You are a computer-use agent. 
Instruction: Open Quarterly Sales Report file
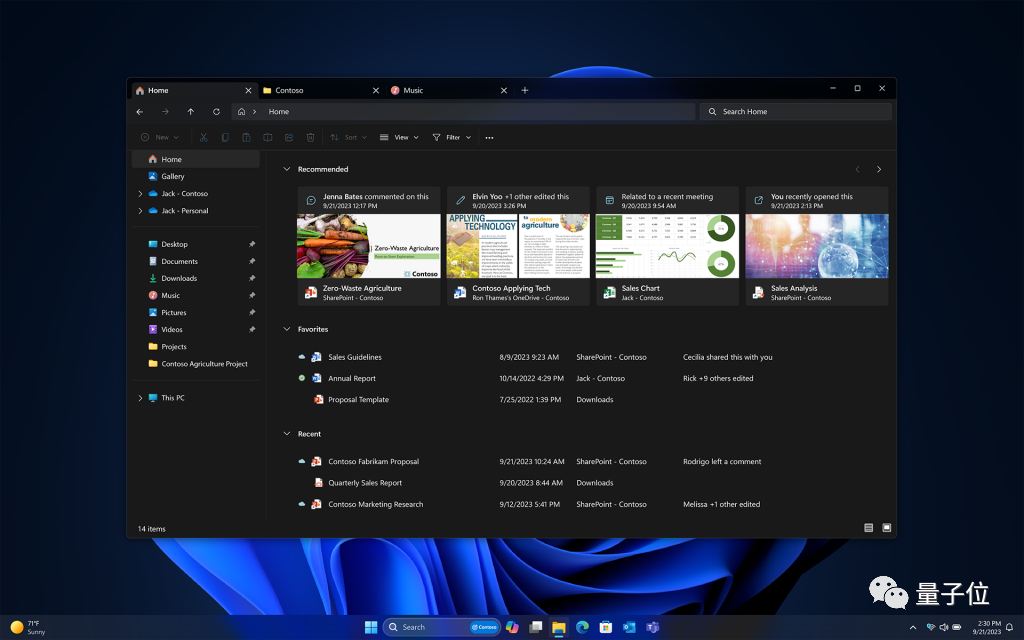coord(365,483)
